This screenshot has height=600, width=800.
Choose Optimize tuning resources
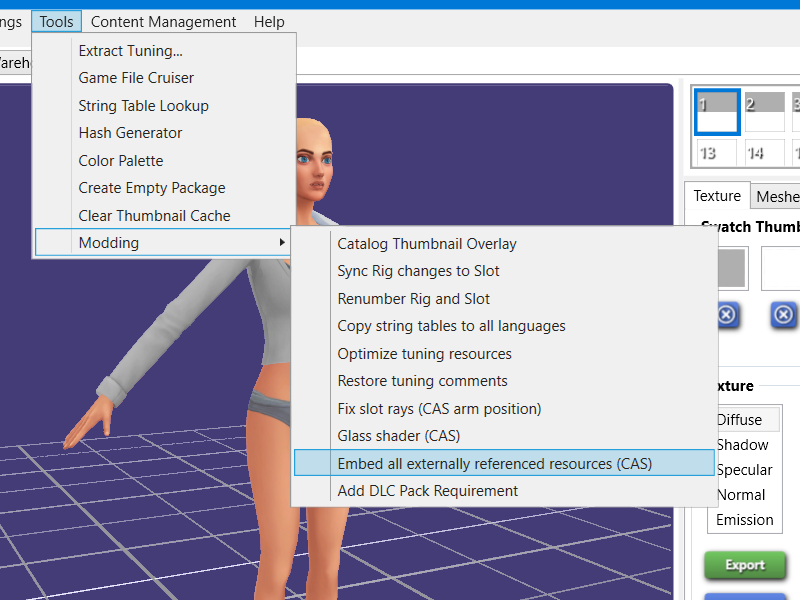point(504,354)
